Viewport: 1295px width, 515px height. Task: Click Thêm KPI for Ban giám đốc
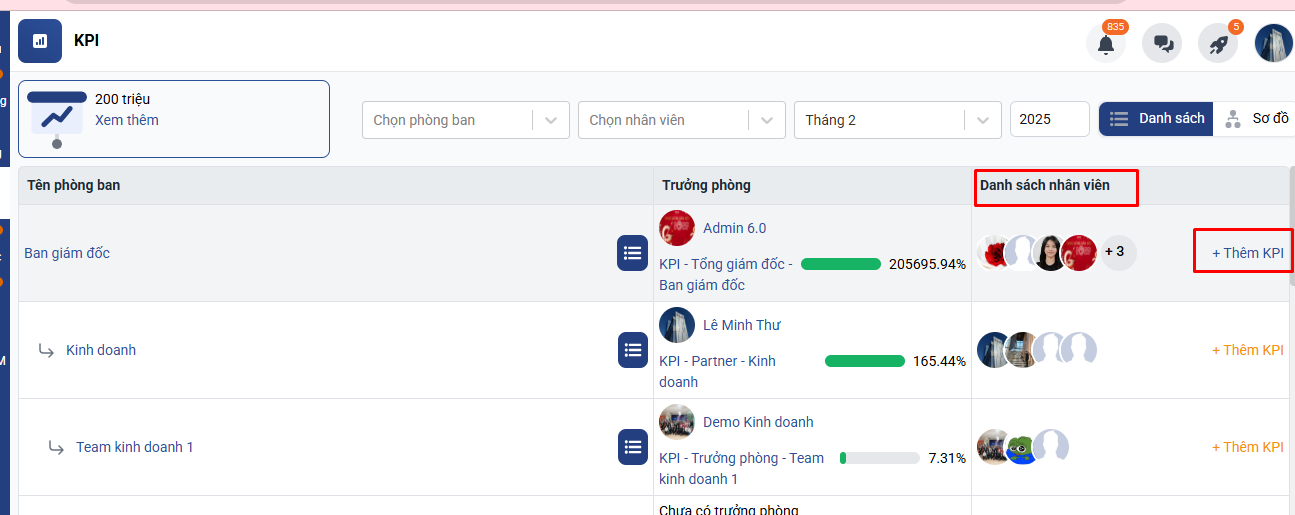point(1247,253)
